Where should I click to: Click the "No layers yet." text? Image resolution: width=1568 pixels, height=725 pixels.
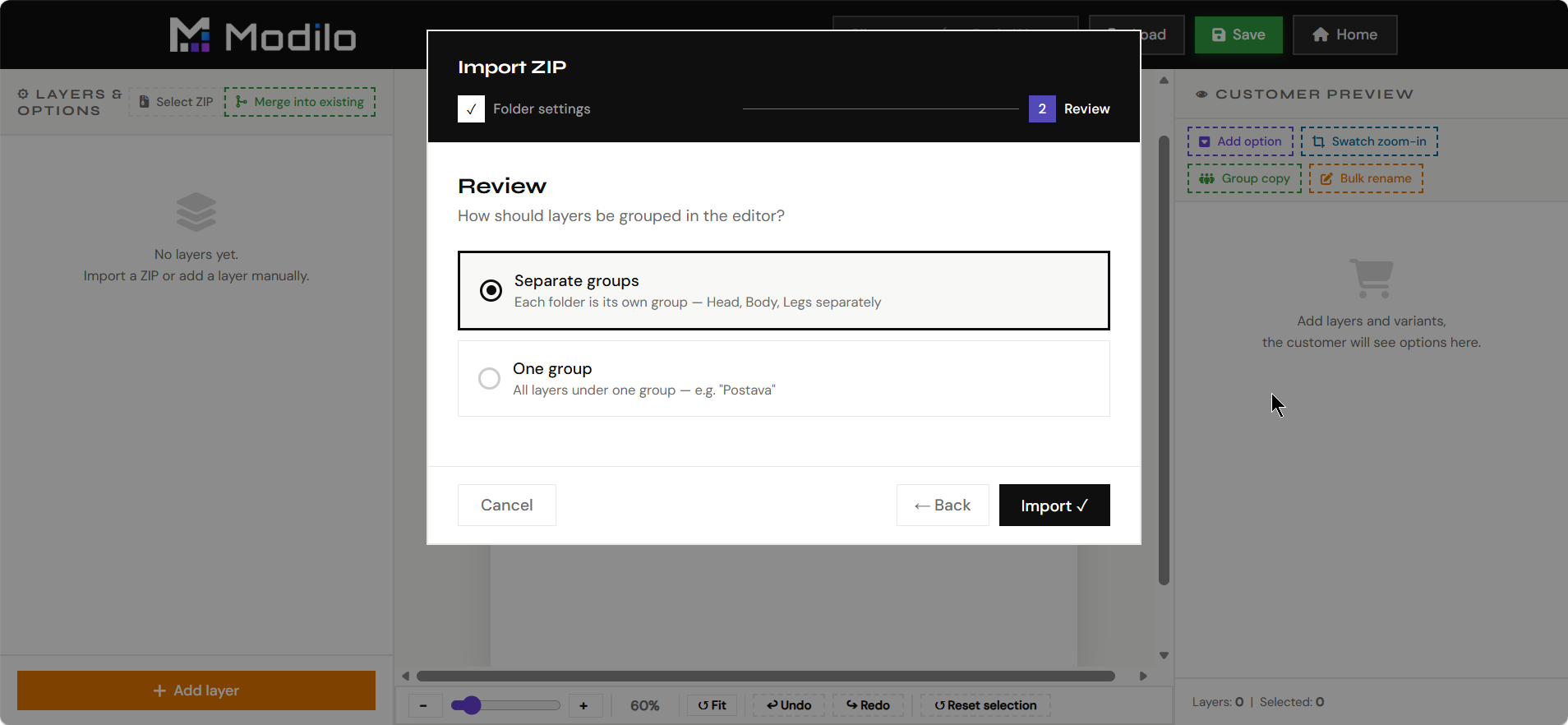pyautogui.click(x=196, y=255)
